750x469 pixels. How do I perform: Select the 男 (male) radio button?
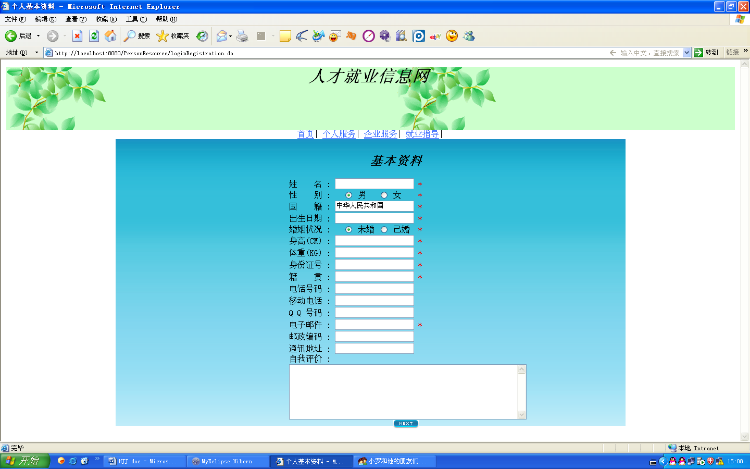click(x=348, y=195)
